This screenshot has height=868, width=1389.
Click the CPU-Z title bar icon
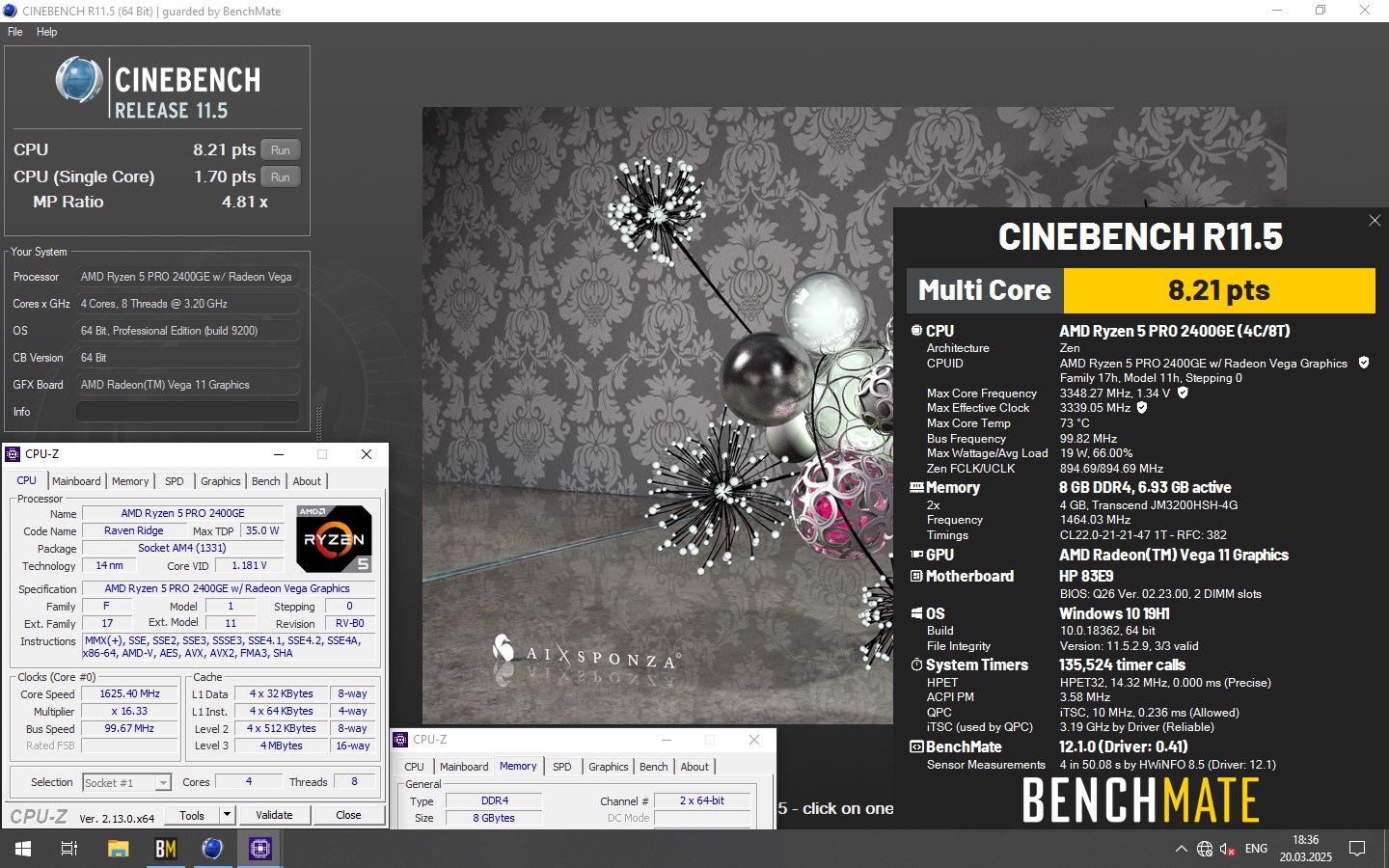pyautogui.click(x=13, y=454)
